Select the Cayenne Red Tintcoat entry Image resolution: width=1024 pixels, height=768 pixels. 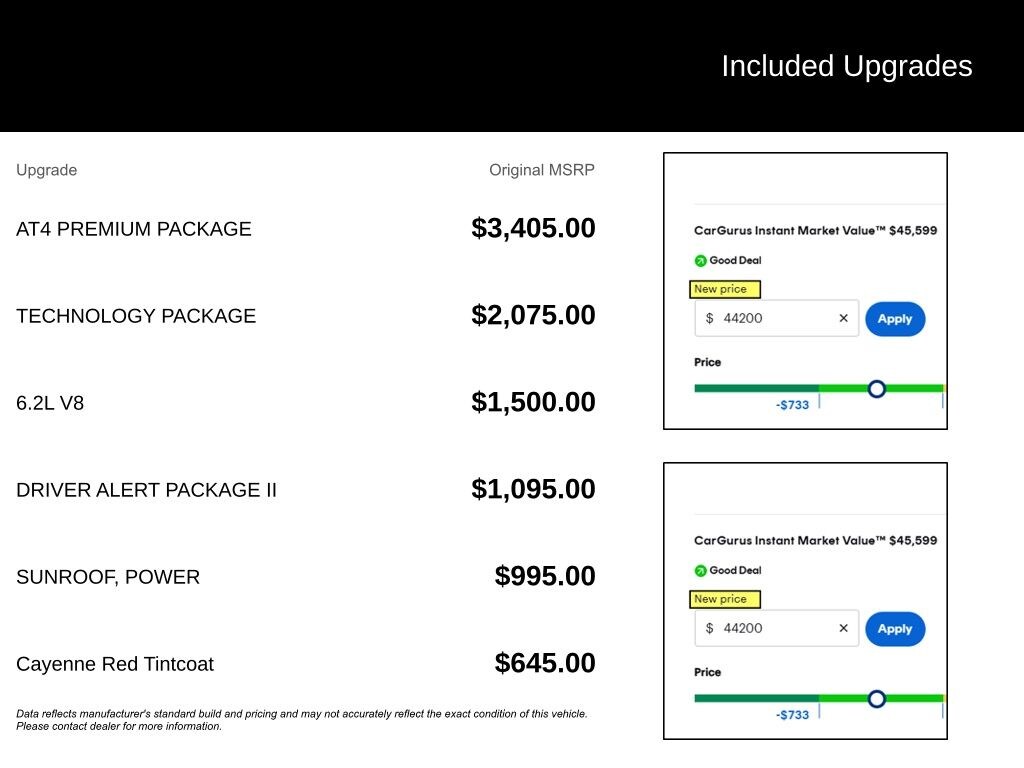(x=115, y=664)
